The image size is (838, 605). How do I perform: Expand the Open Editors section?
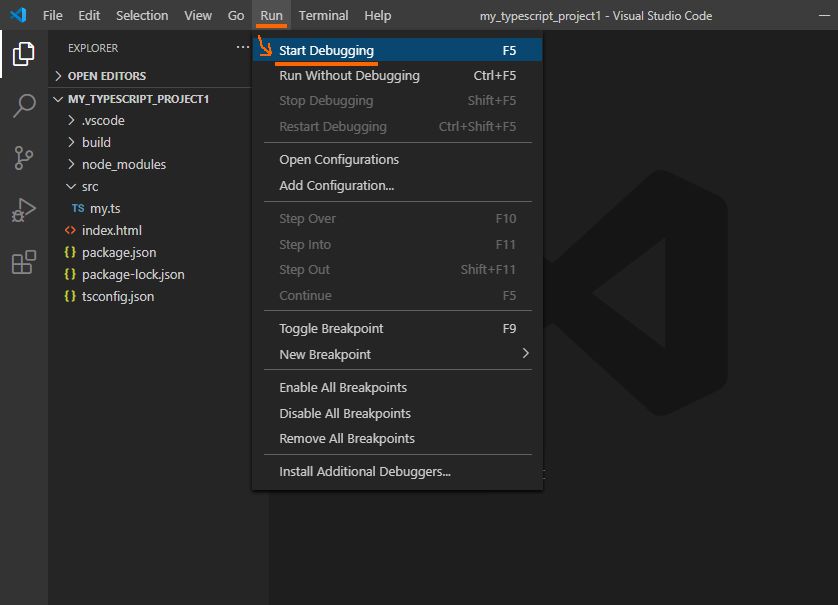pyautogui.click(x=106, y=76)
